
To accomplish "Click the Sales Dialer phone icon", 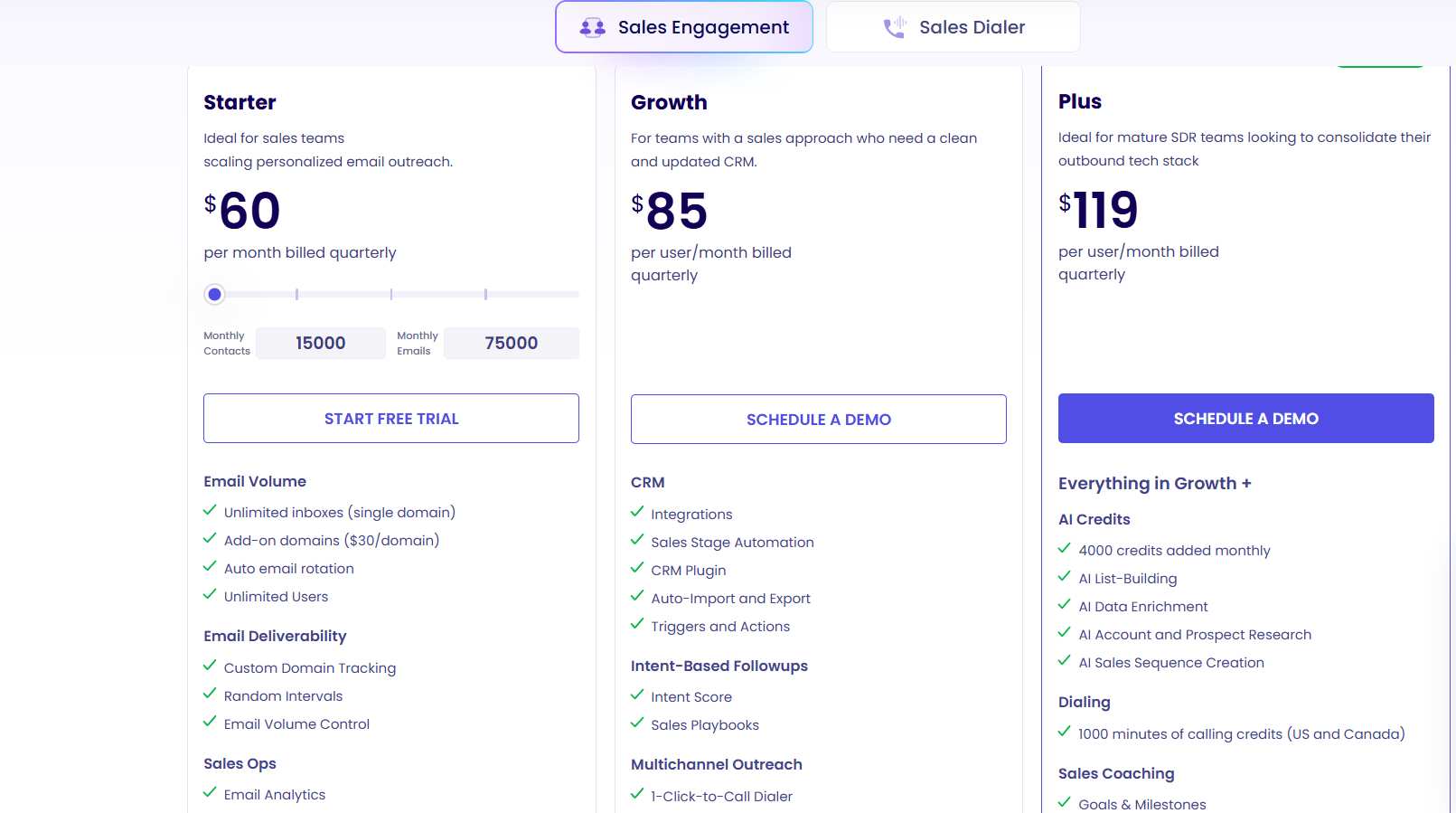I will pyautogui.click(x=895, y=27).
